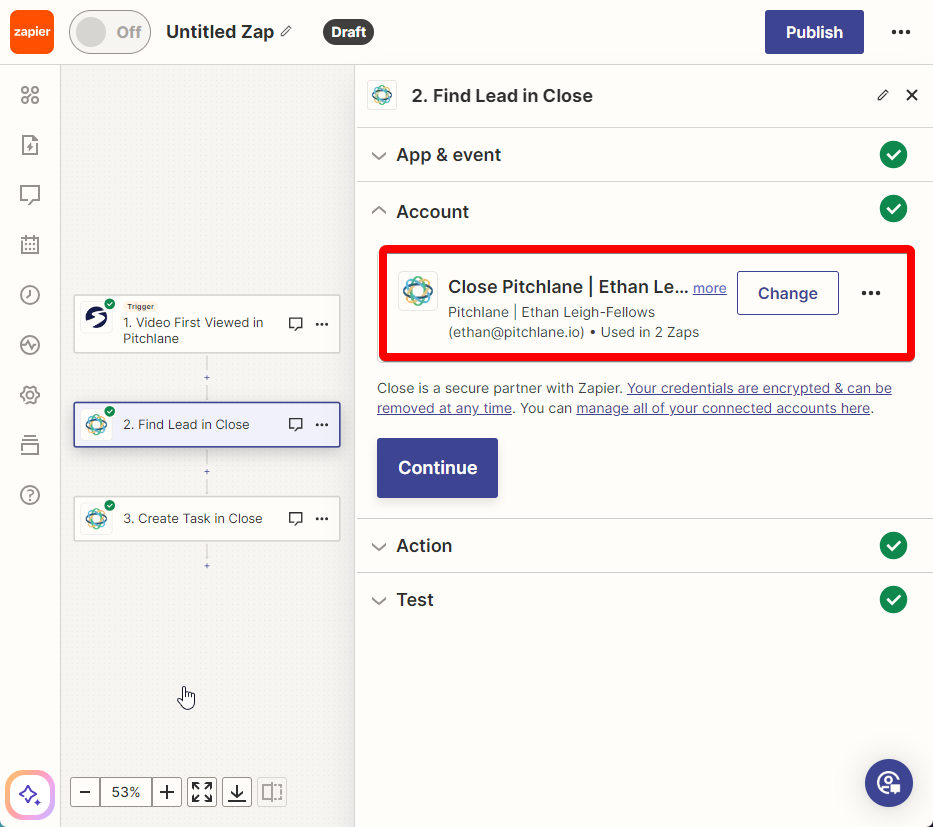Open the sidebar help question icon
The image size is (933, 827).
(30, 495)
